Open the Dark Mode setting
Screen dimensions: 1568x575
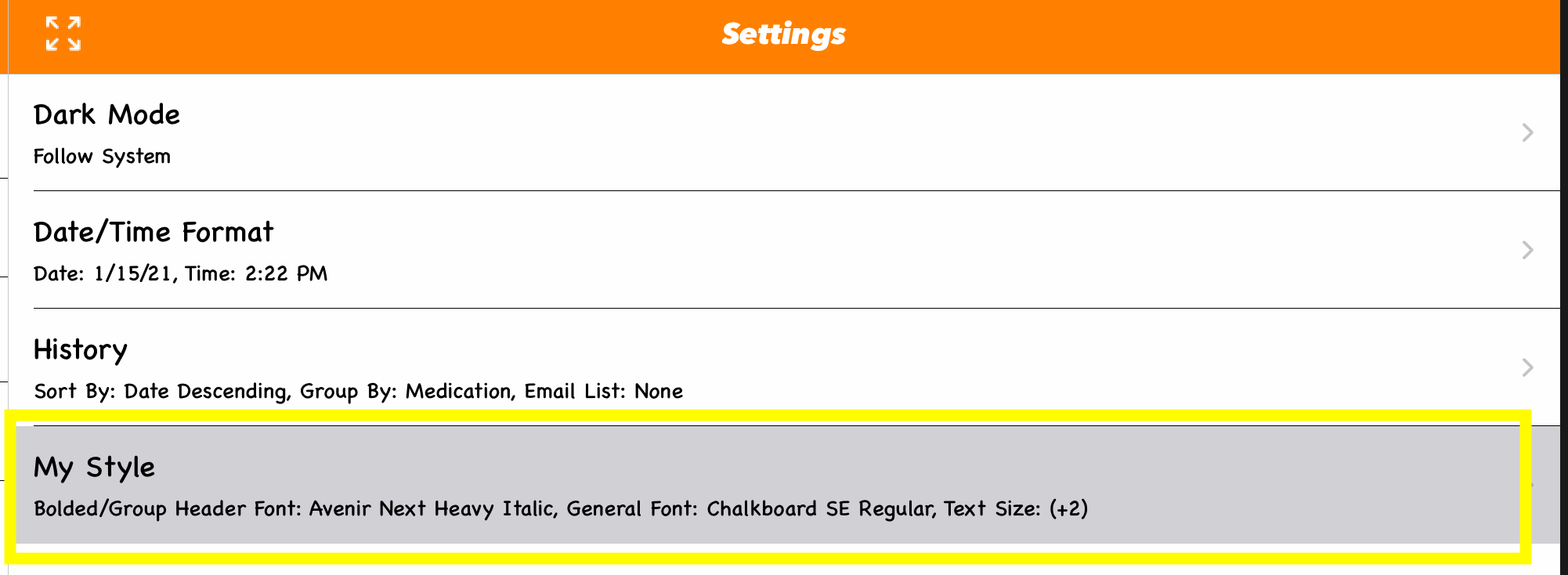107,115
